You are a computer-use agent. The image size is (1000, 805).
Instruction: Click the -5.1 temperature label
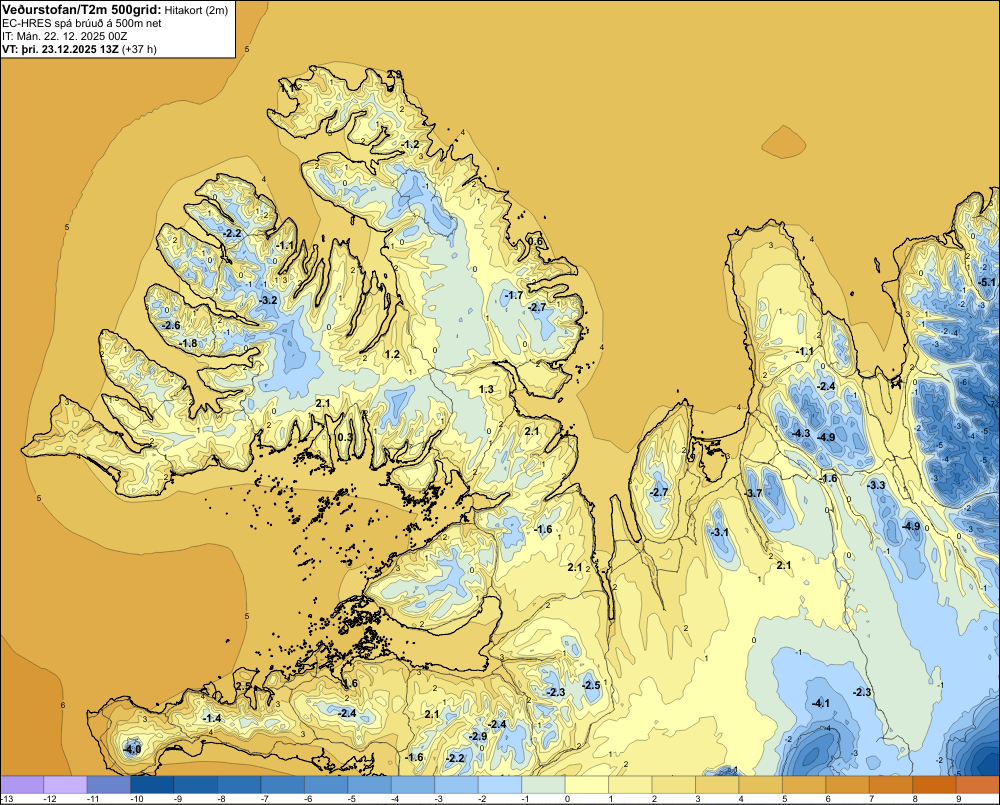coord(987,282)
